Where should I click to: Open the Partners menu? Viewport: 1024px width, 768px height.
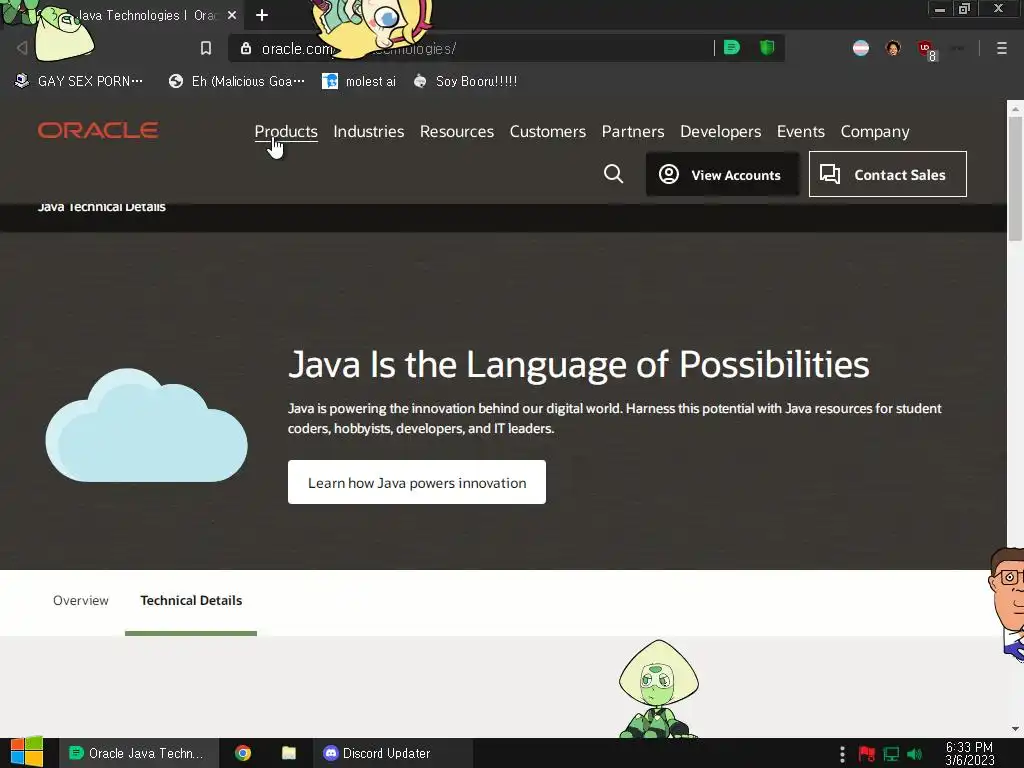(x=633, y=131)
